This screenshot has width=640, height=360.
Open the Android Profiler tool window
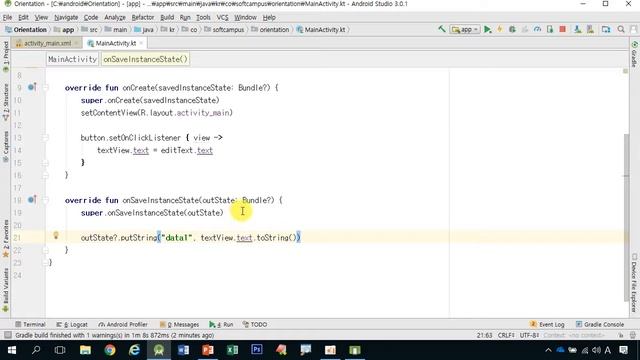tap(123, 324)
